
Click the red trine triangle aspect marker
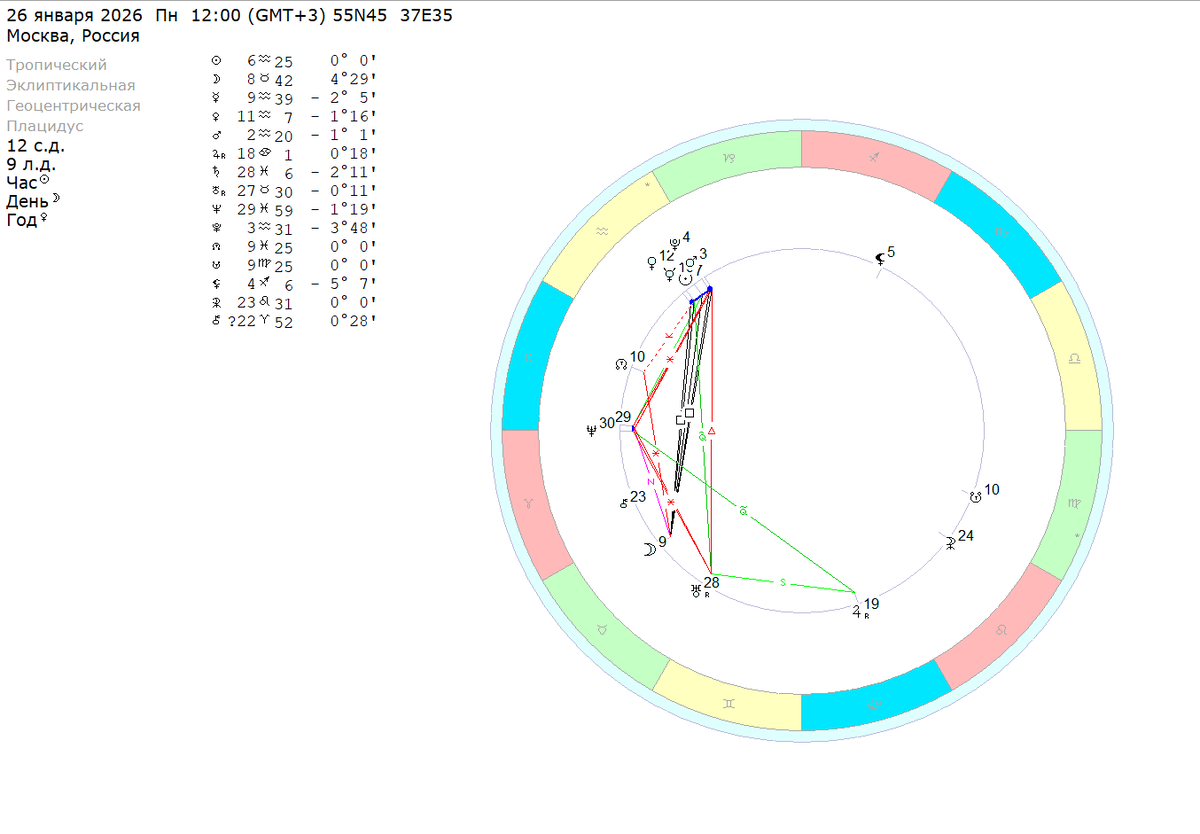[x=713, y=430]
